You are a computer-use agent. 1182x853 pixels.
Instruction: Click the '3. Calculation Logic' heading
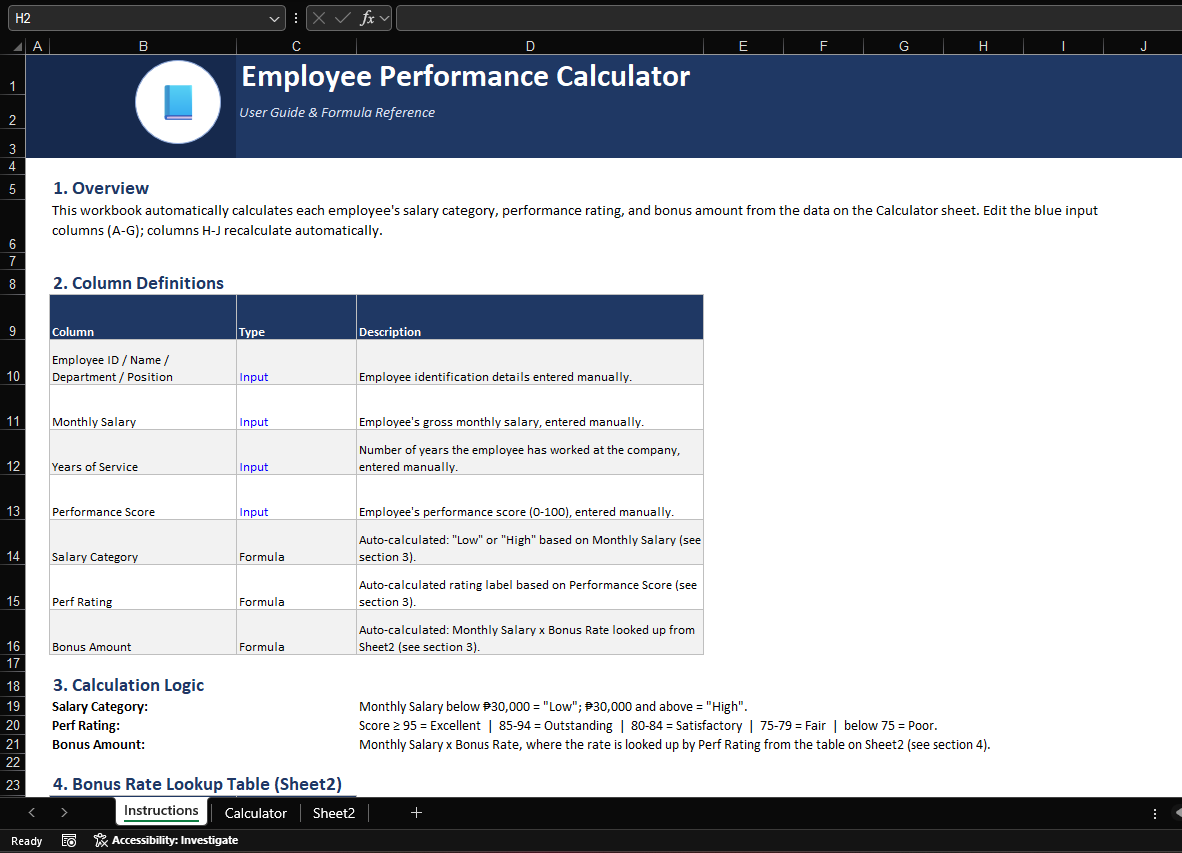[x=128, y=685]
